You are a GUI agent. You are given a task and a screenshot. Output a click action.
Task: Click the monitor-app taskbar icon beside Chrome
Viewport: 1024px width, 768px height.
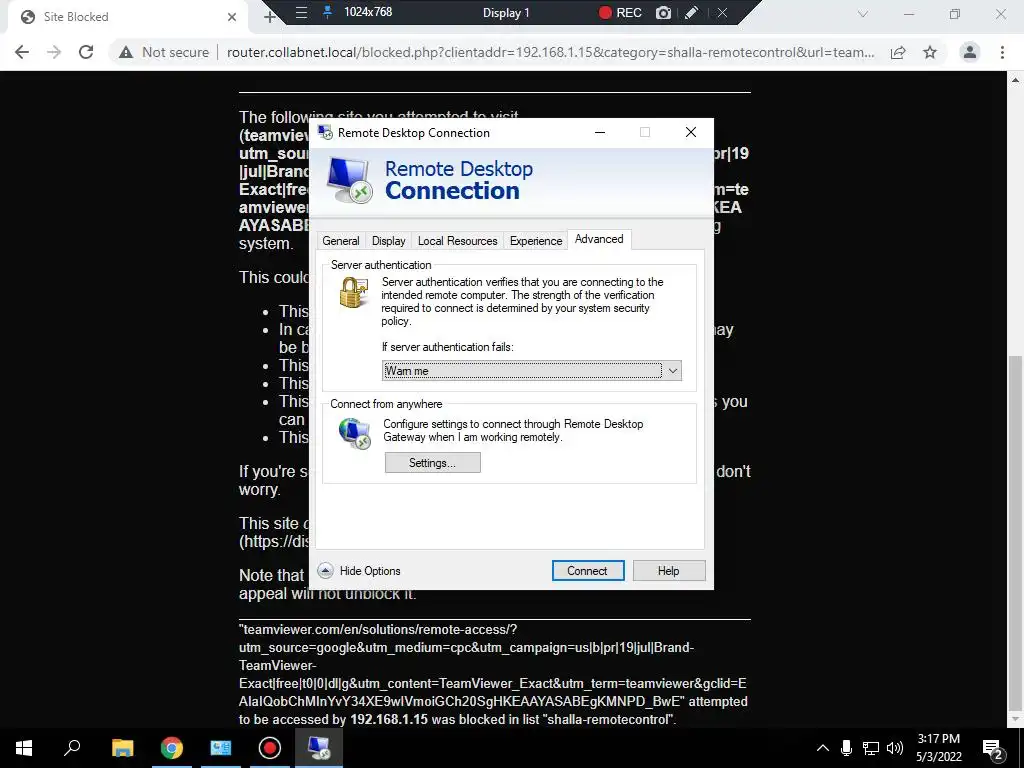pos(221,748)
